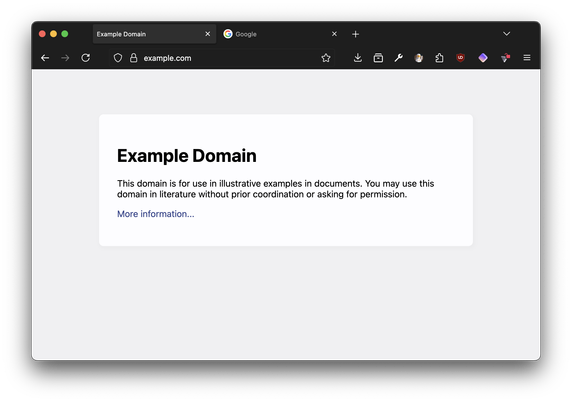Click the paragraph starting "This domain is for use"
The height and width of the screenshot is (402, 572).
[275, 189]
